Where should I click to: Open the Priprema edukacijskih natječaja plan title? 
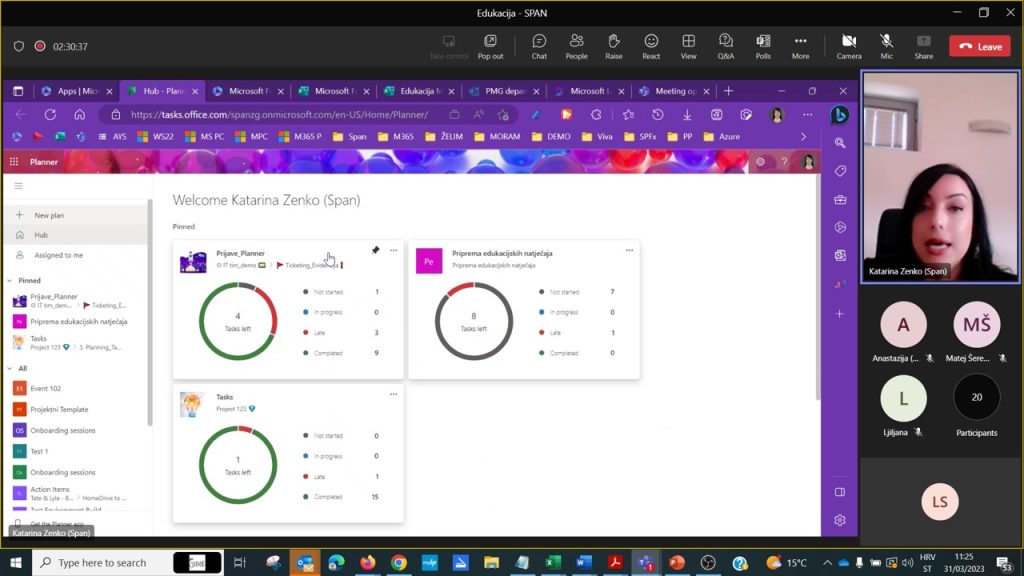pyautogui.click(x=502, y=253)
